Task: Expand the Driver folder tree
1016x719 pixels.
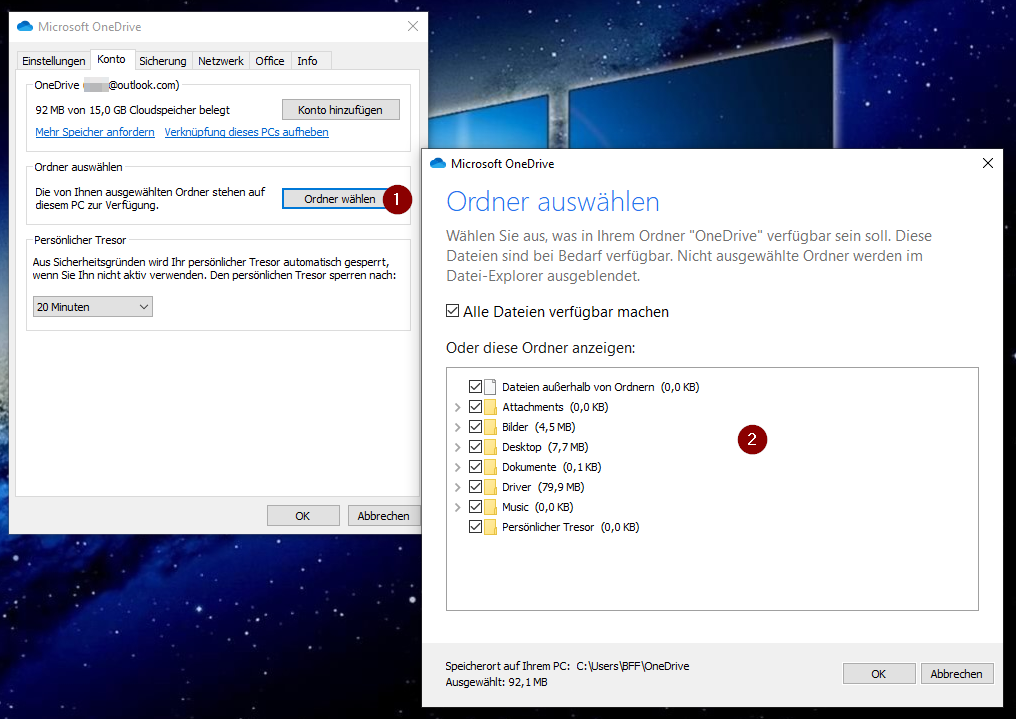Action: (x=457, y=488)
